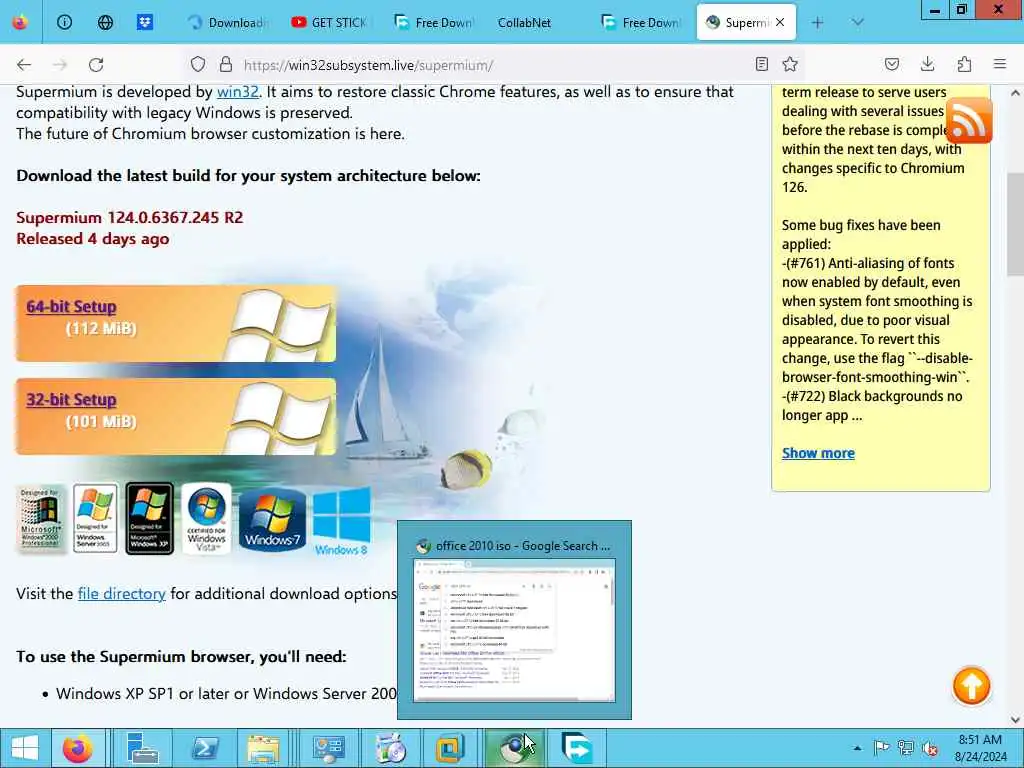Open the Save to Pocket button

[891, 64]
